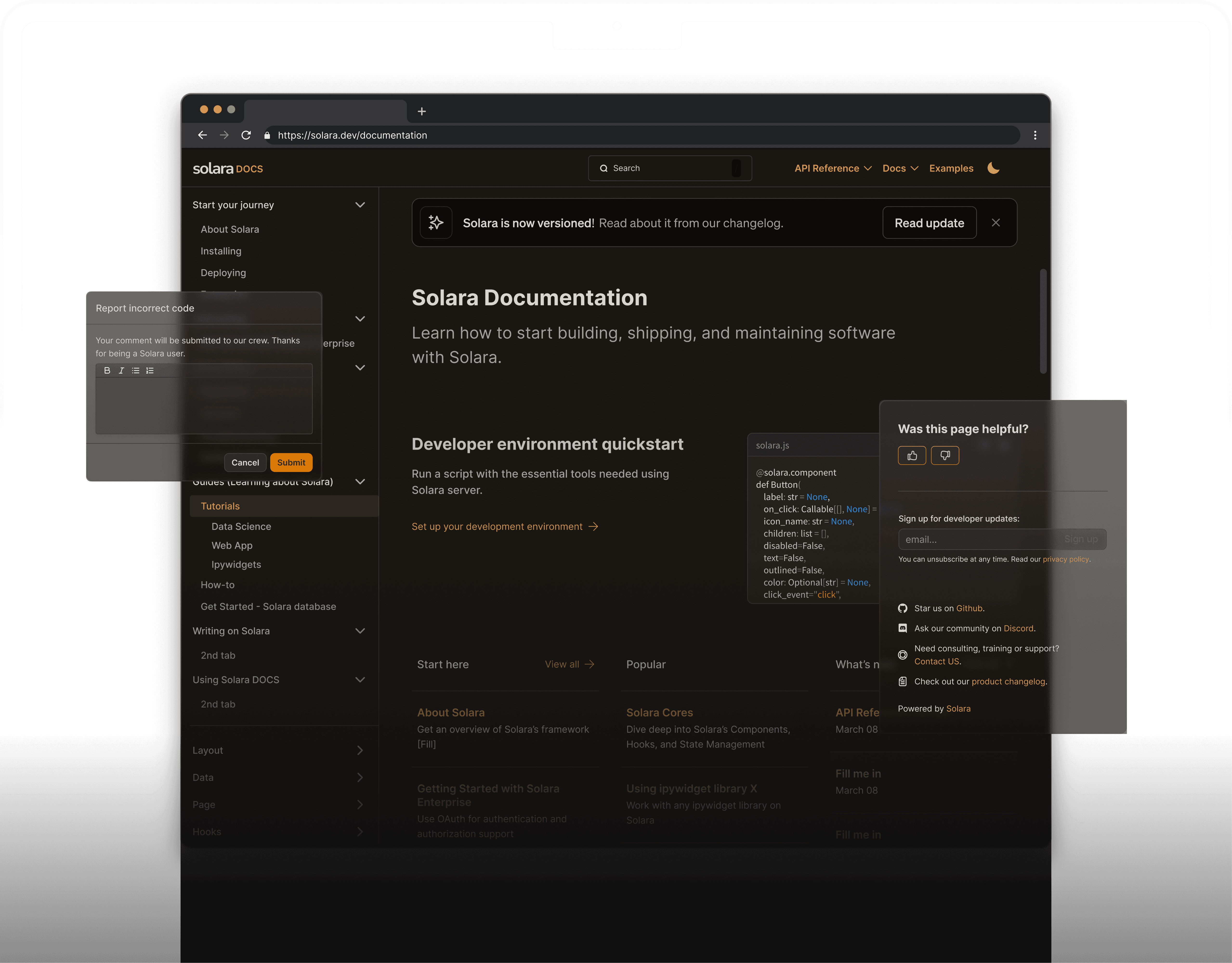This screenshot has height=963, width=1232.
Task: Open a new browser tab
Action: [421, 111]
